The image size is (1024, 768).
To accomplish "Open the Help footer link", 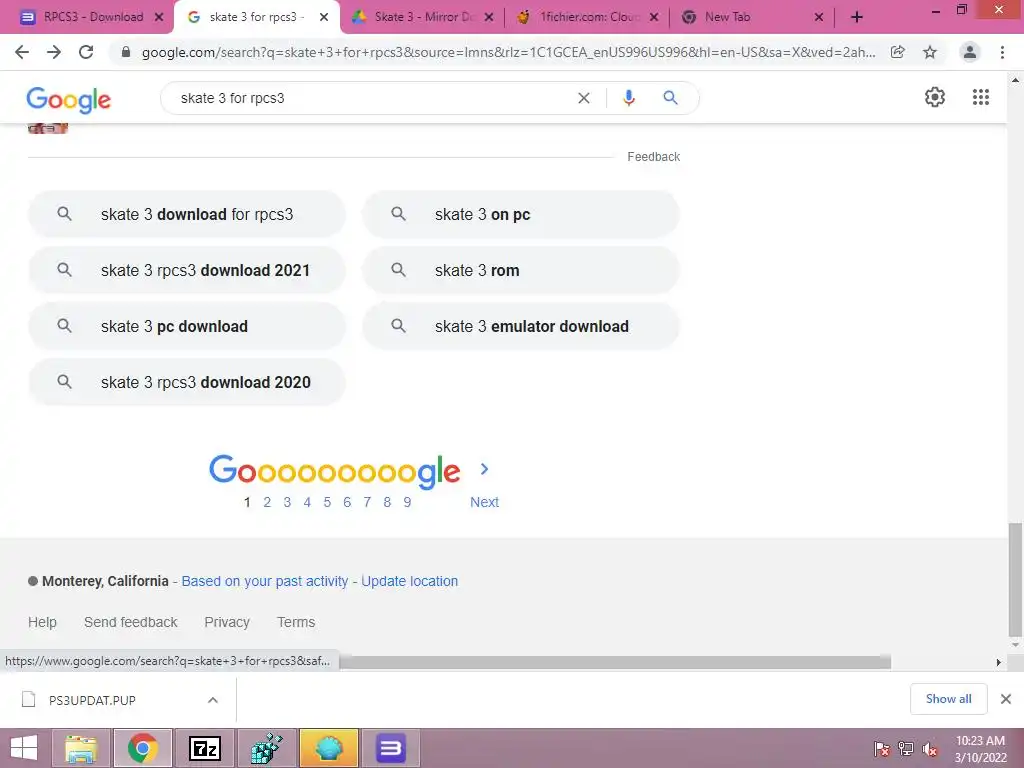I will coord(42,622).
